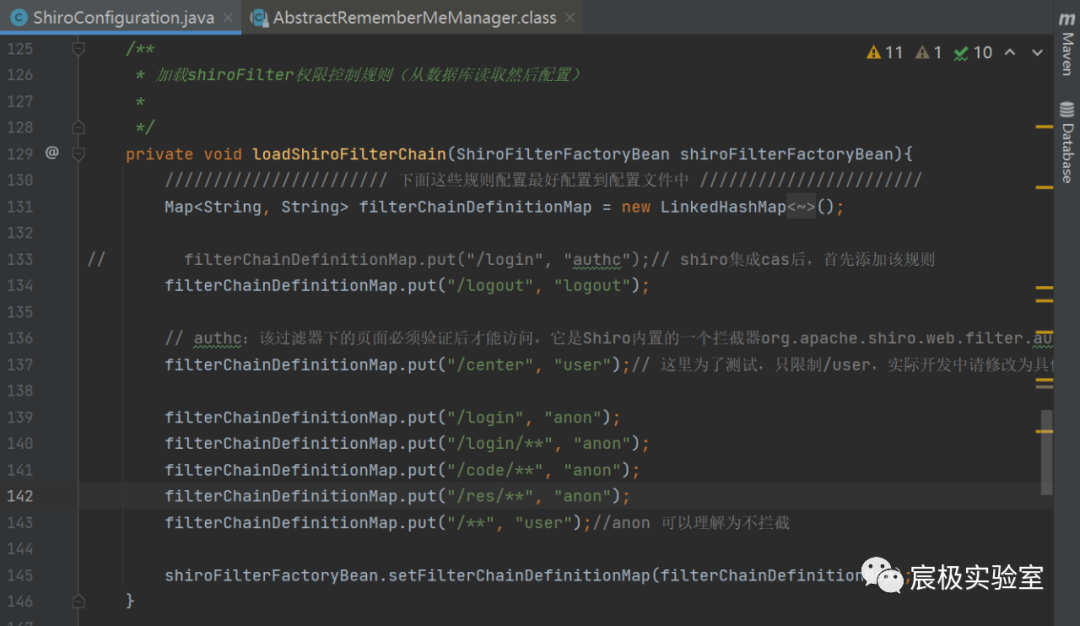Viewport: 1080px width, 626px height.
Task: Click the vertical editor scrollbar thumb
Action: pos(1046,452)
